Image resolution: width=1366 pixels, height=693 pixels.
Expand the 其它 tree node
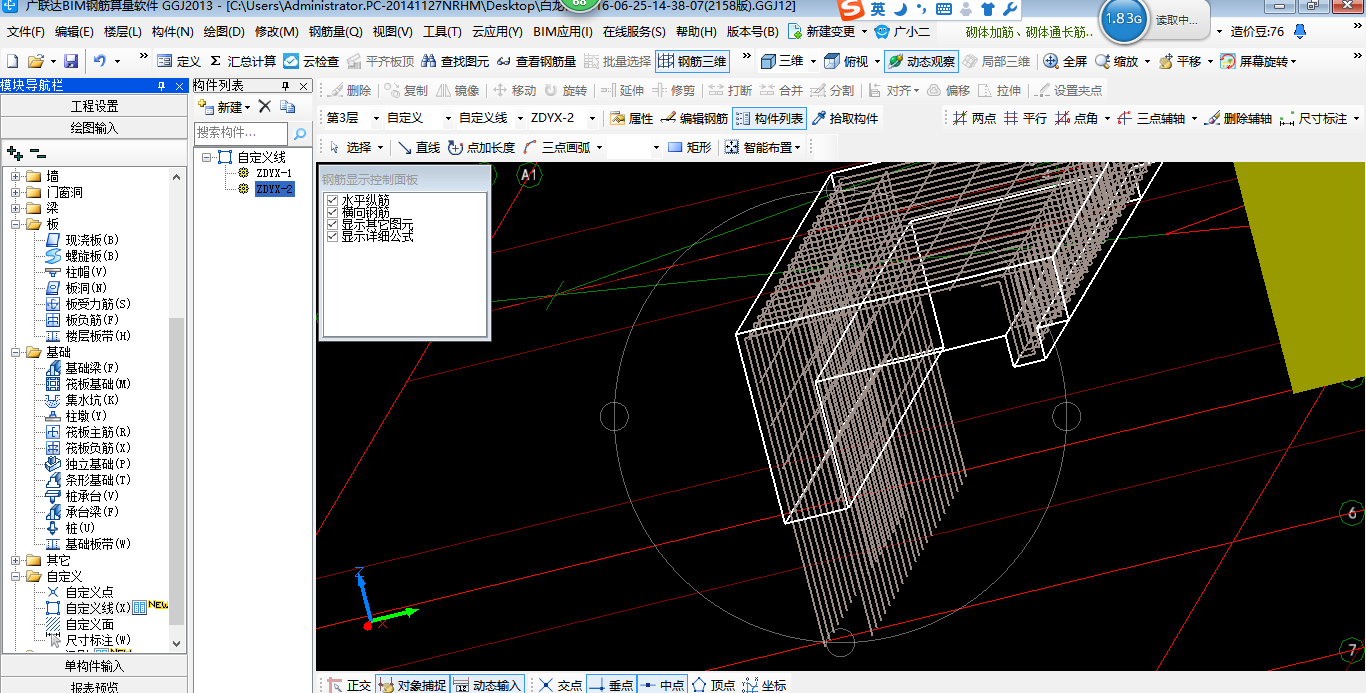point(17,560)
